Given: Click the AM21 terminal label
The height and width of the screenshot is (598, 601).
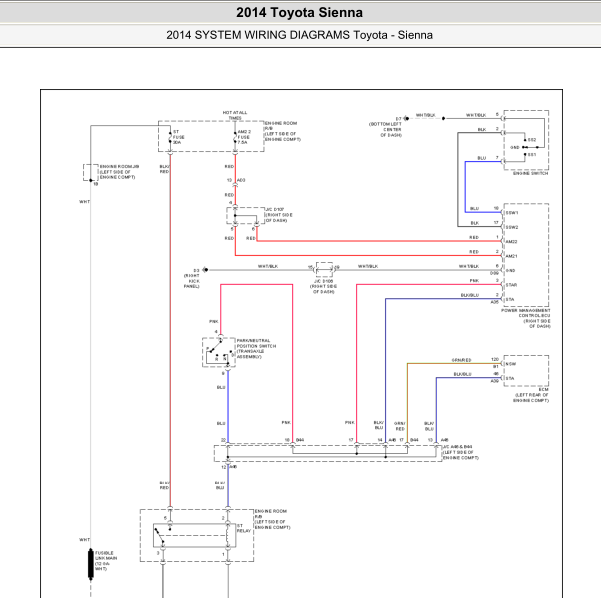Looking at the screenshot, I should pyautogui.click(x=511, y=256).
